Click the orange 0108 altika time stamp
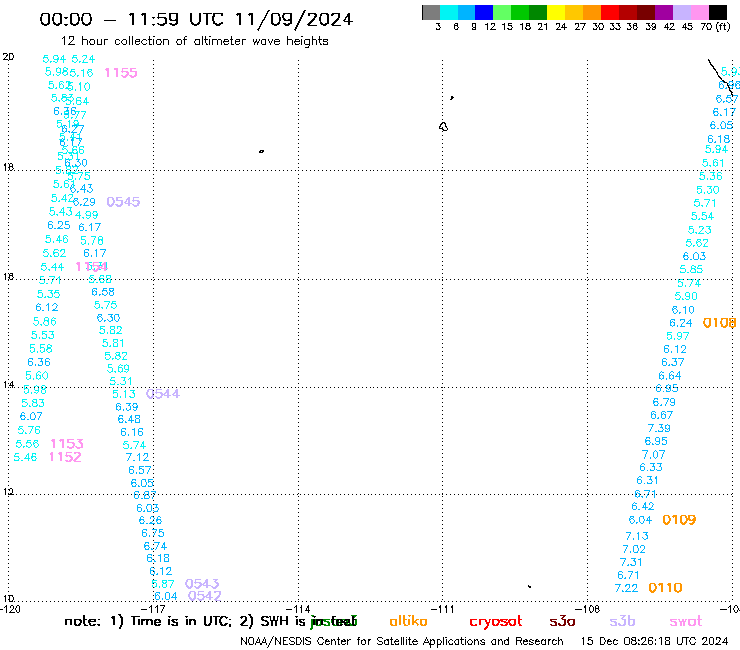Viewport: 740px width, 650px height. pyautogui.click(x=719, y=323)
